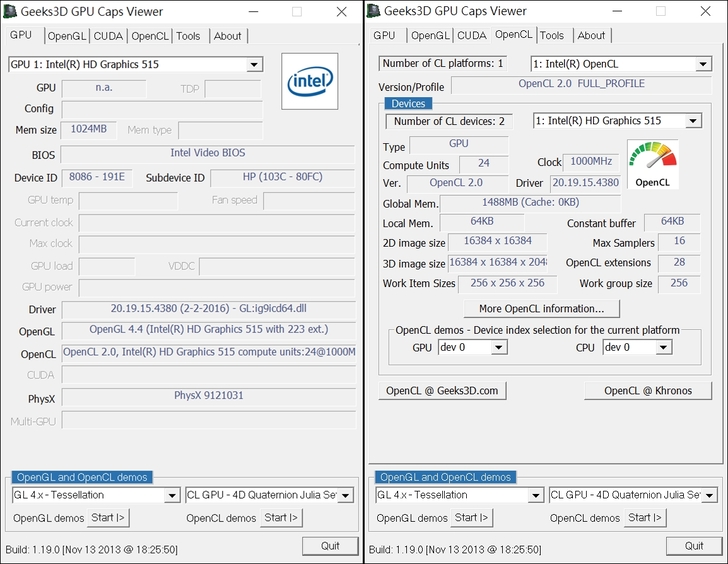Viewport: 728px width, 564px height.
Task: Expand the 4D Quaternion Julia dropdown in the right window
Action: 632,495
